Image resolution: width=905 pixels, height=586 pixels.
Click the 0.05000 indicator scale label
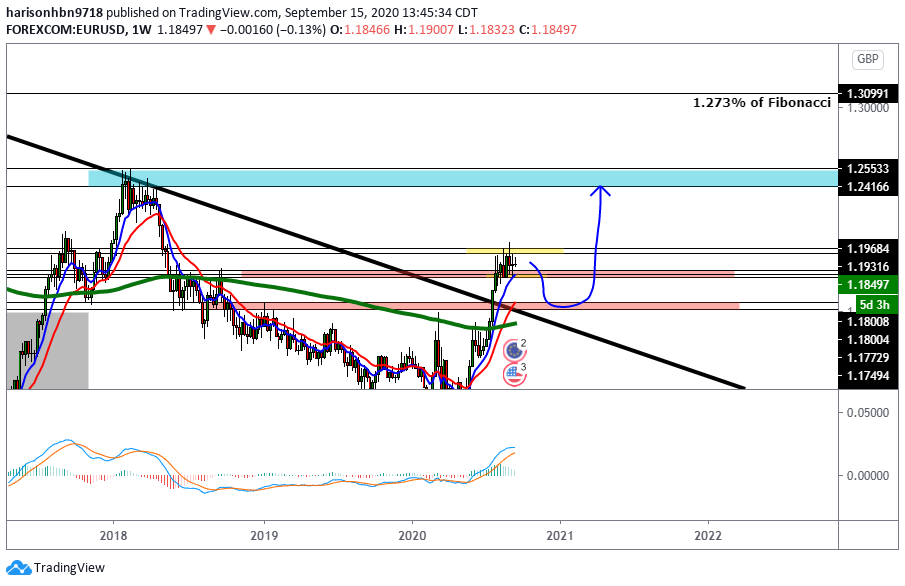pos(867,413)
